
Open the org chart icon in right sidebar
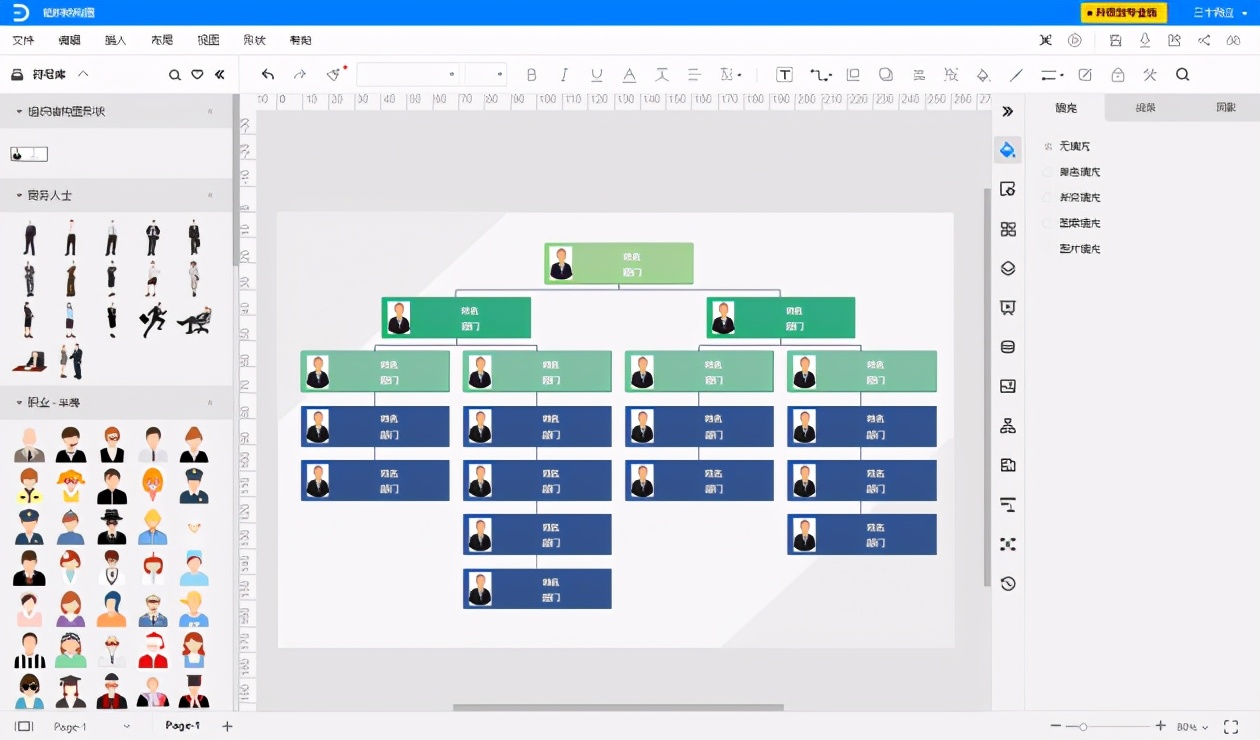(1008, 426)
